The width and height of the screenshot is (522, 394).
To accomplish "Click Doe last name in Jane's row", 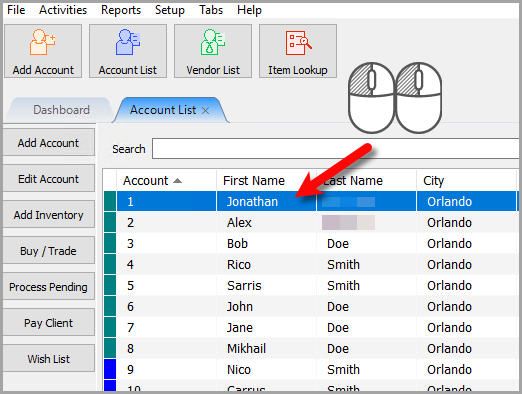I will (366, 327).
